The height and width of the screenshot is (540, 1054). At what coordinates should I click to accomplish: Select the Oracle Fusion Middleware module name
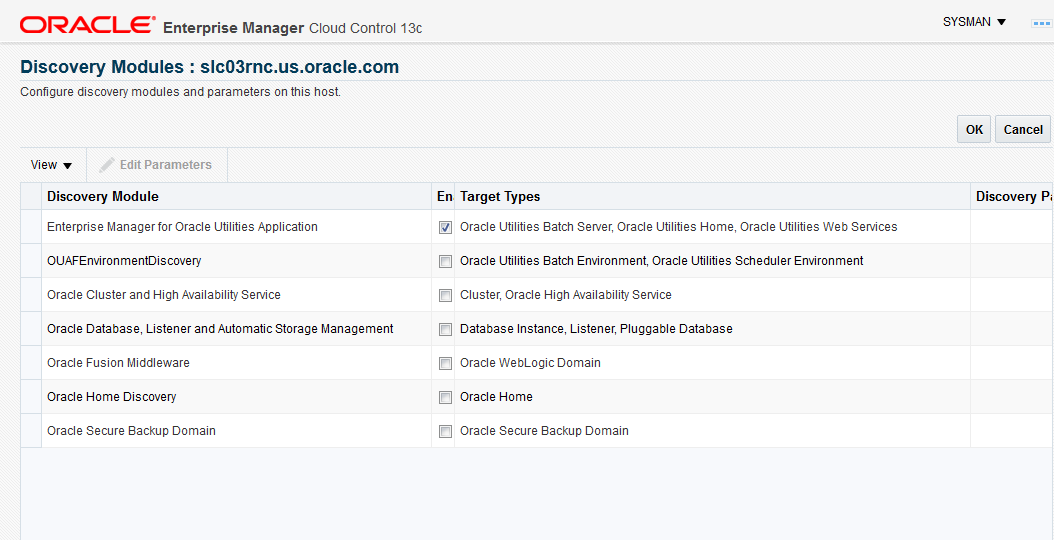click(118, 363)
